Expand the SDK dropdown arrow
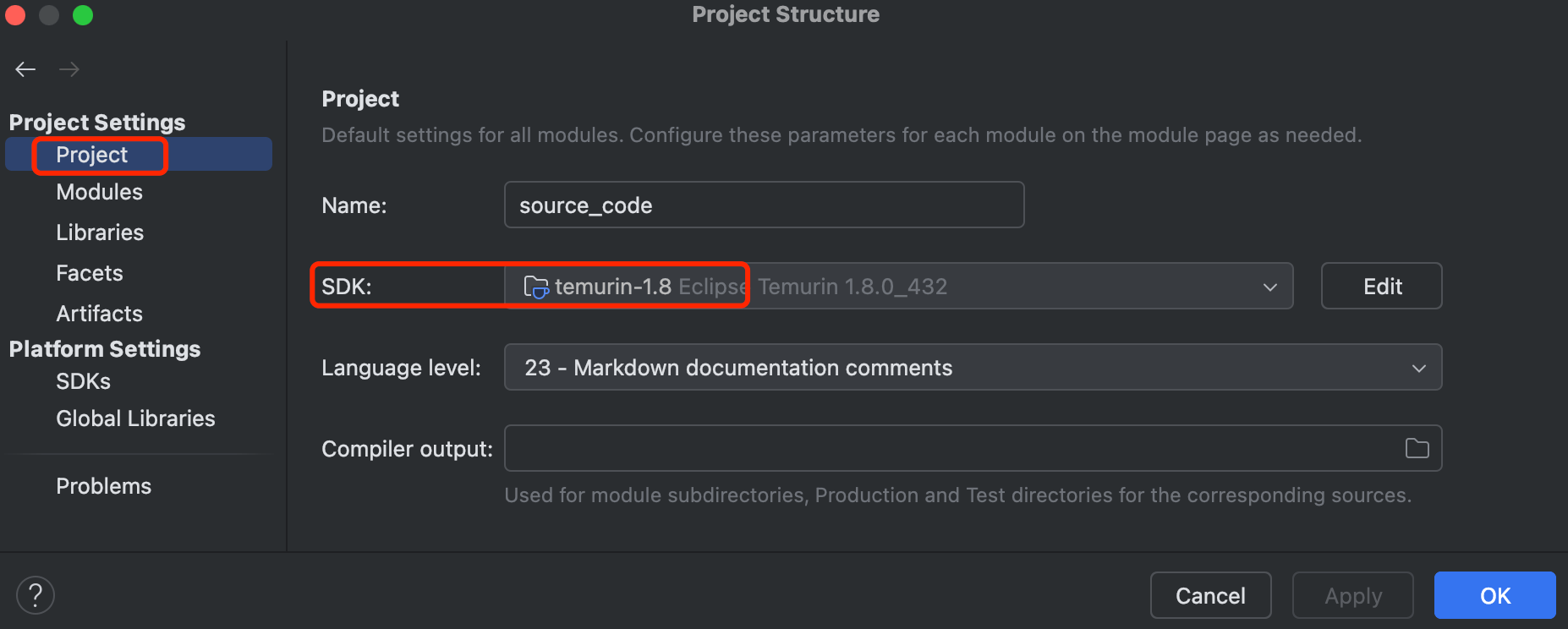1568x629 pixels. point(1269,287)
